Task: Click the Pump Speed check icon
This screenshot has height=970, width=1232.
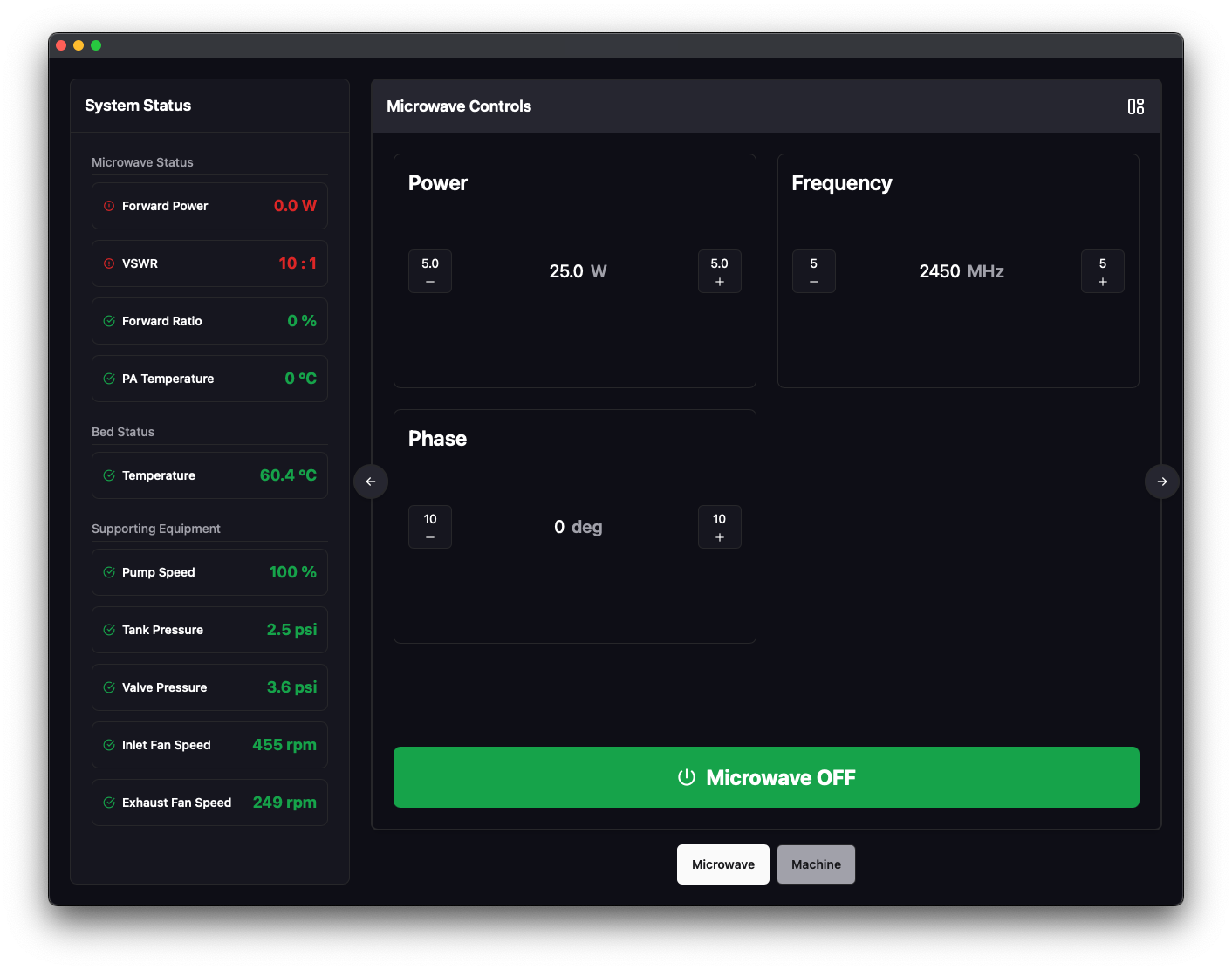Action: 109,572
